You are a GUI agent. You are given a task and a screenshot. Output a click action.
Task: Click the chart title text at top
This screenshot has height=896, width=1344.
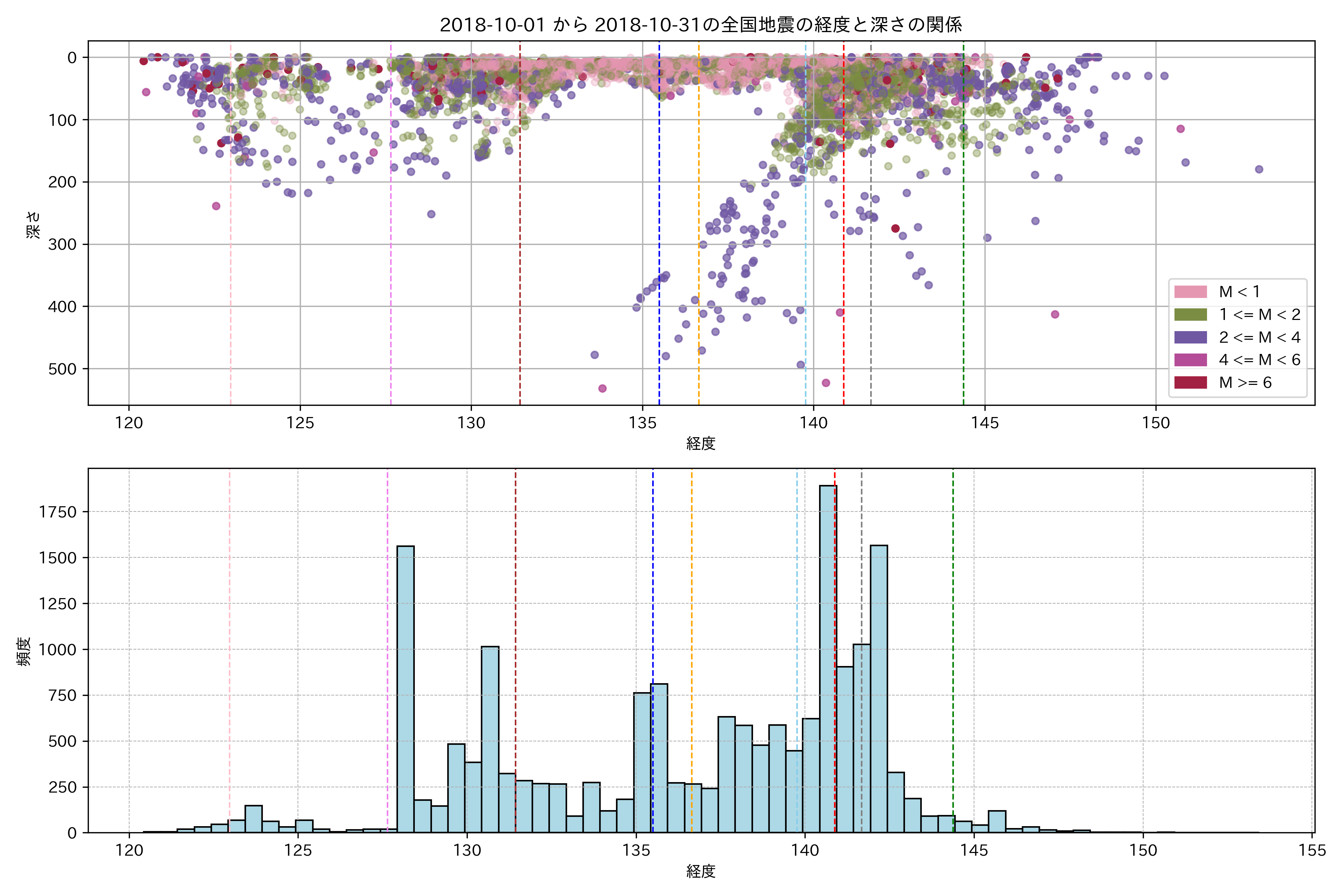click(x=701, y=25)
